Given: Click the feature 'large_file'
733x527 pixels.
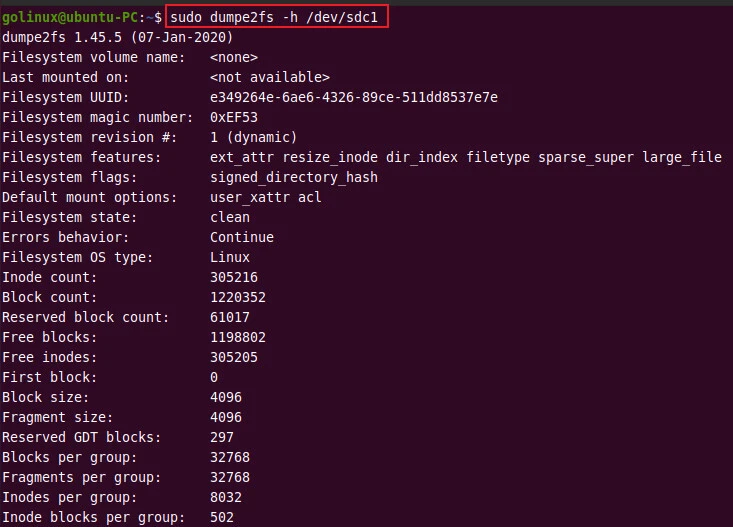Looking at the screenshot, I should coord(682,158).
